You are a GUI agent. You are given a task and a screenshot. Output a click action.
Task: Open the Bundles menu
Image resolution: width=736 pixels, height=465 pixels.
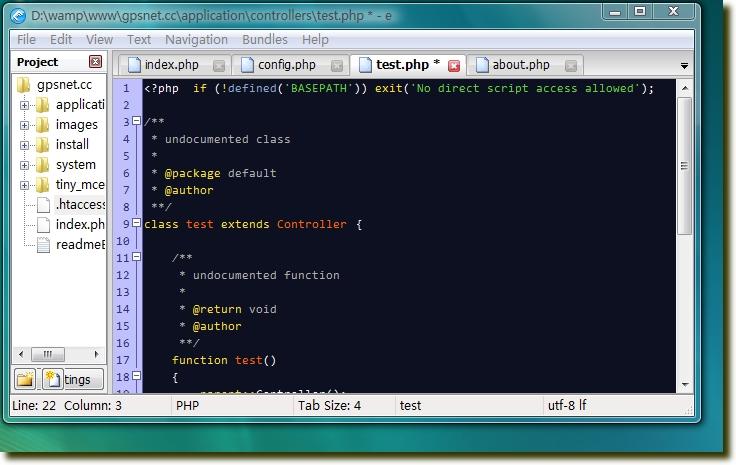(x=265, y=39)
